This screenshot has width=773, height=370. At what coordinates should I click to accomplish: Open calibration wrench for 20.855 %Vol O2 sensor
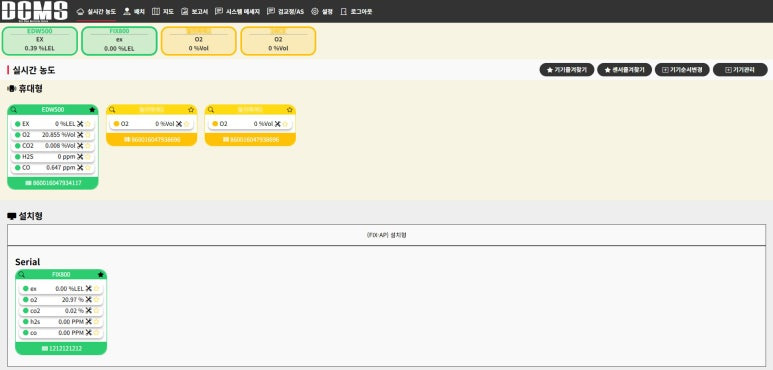(x=80, y=135)
